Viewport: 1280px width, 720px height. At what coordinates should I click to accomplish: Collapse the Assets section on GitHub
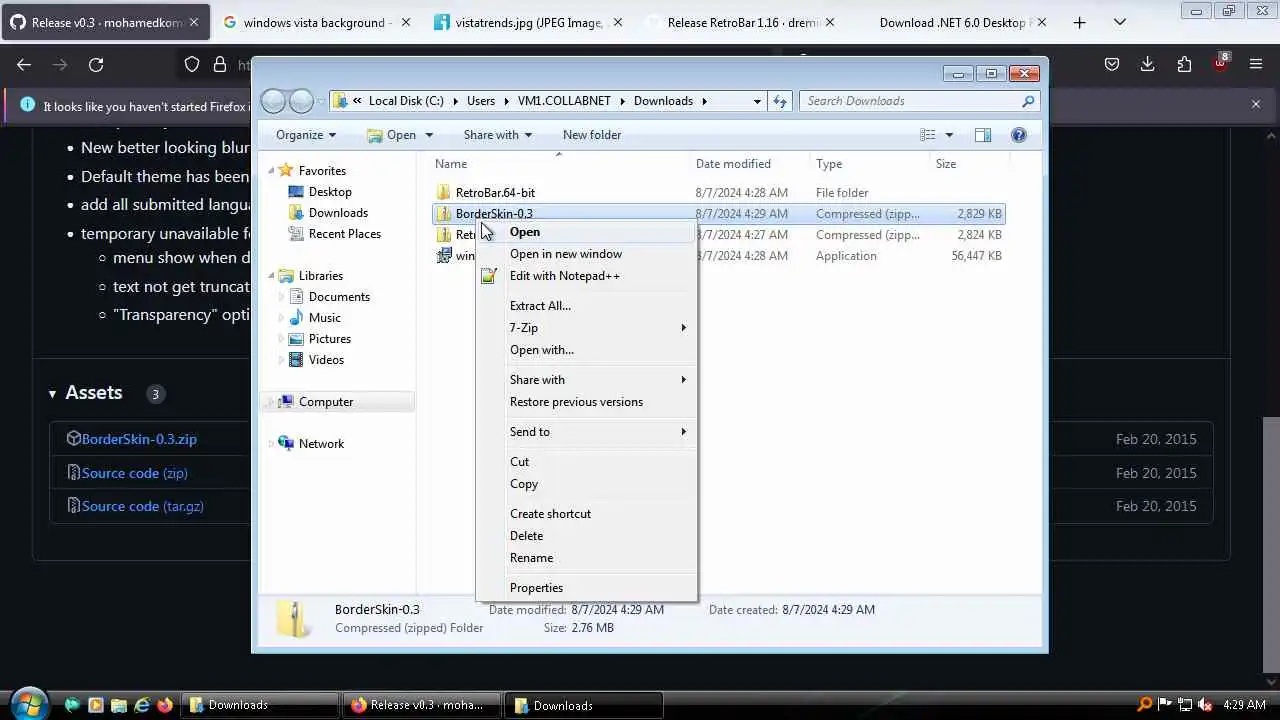point(52,394)
